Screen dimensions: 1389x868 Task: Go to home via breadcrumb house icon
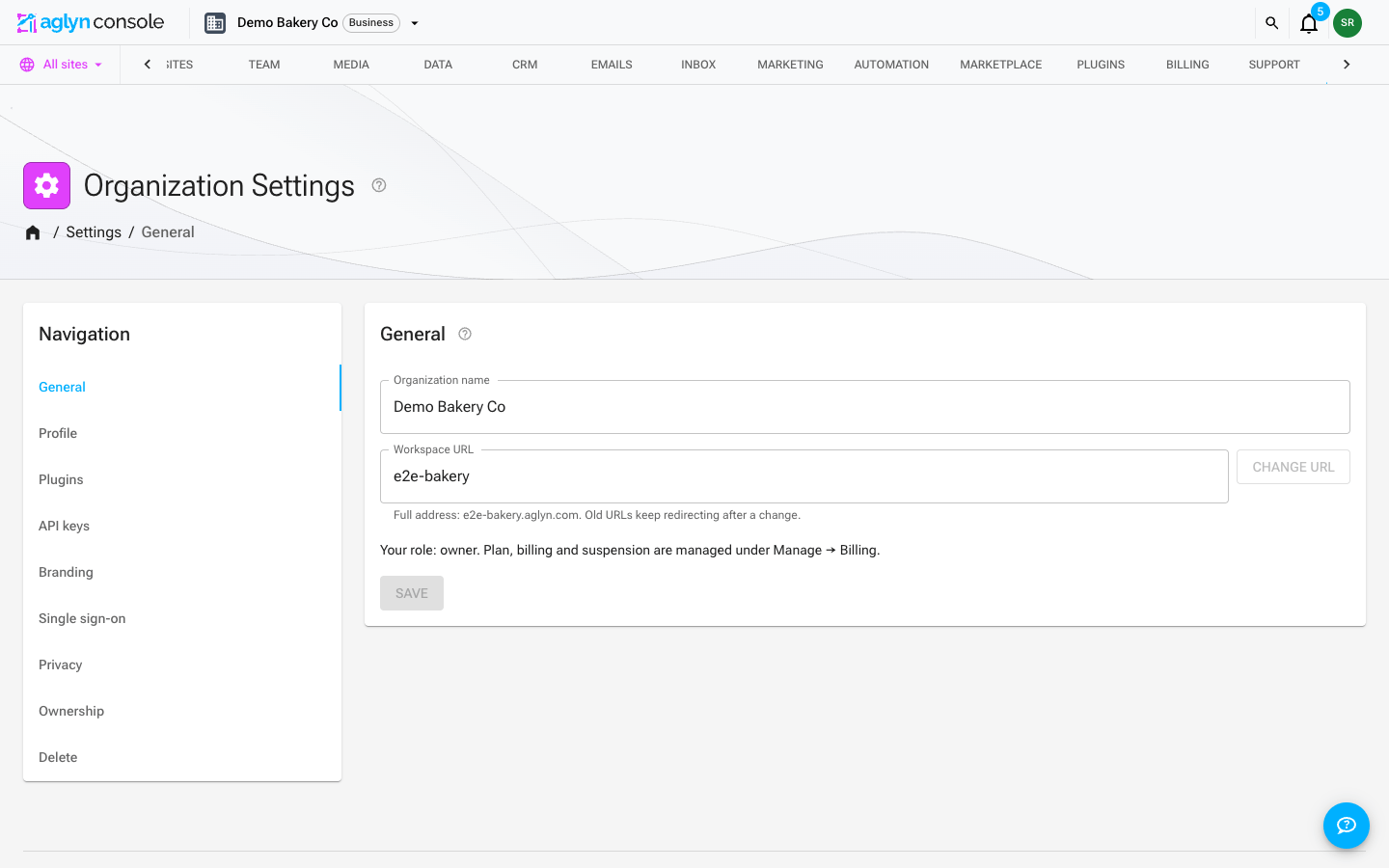33,232
